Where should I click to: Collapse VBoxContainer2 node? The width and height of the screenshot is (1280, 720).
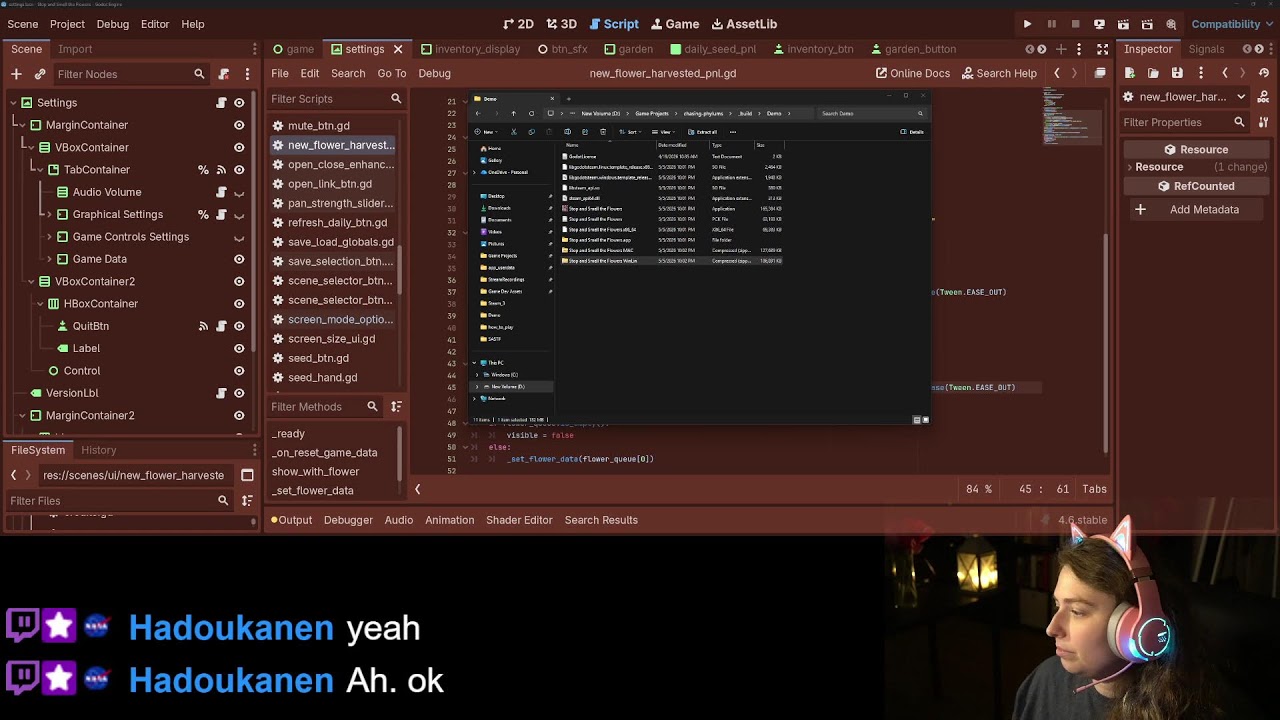(x=31, y=281)
